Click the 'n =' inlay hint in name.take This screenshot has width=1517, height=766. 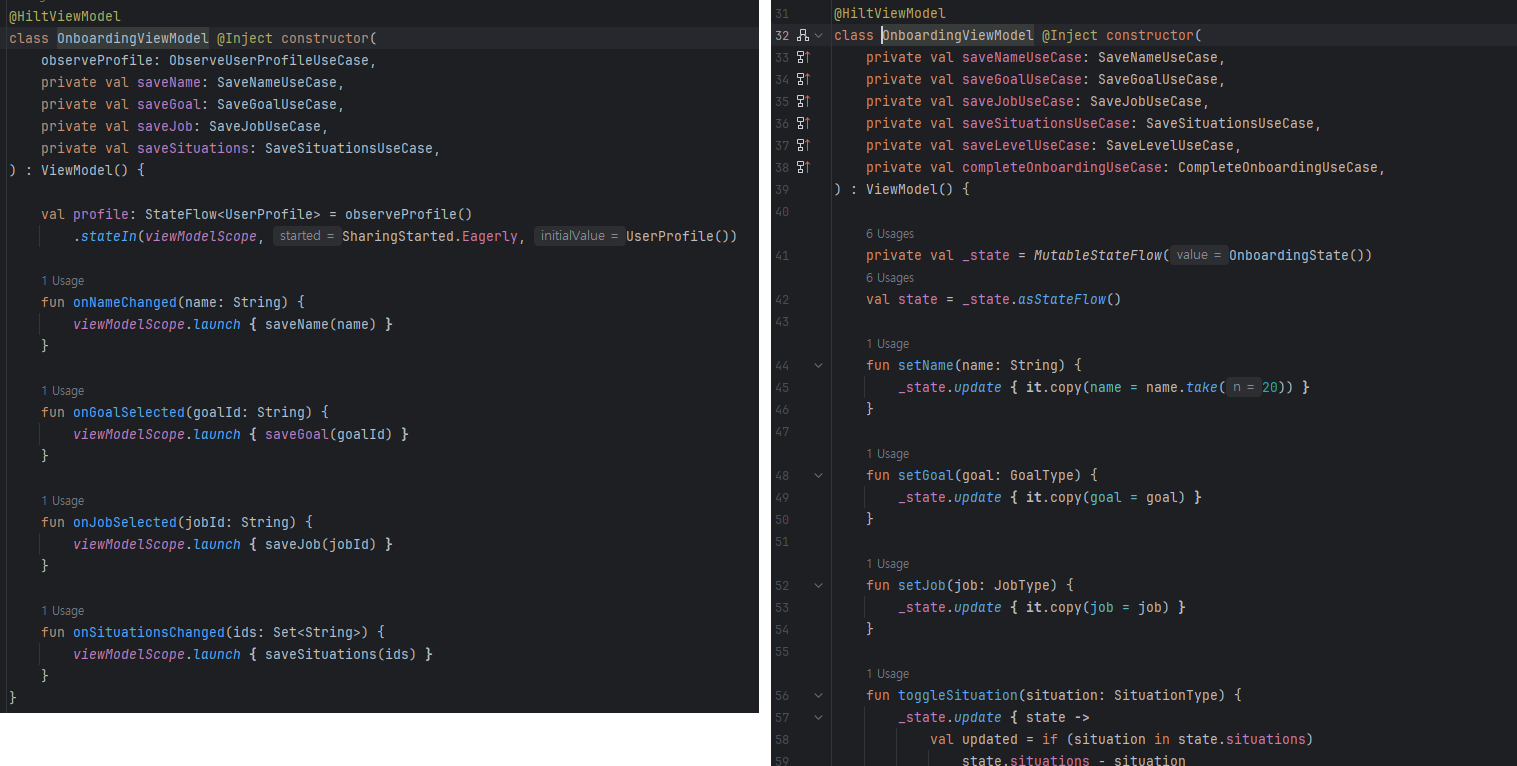click(1242, 387)
